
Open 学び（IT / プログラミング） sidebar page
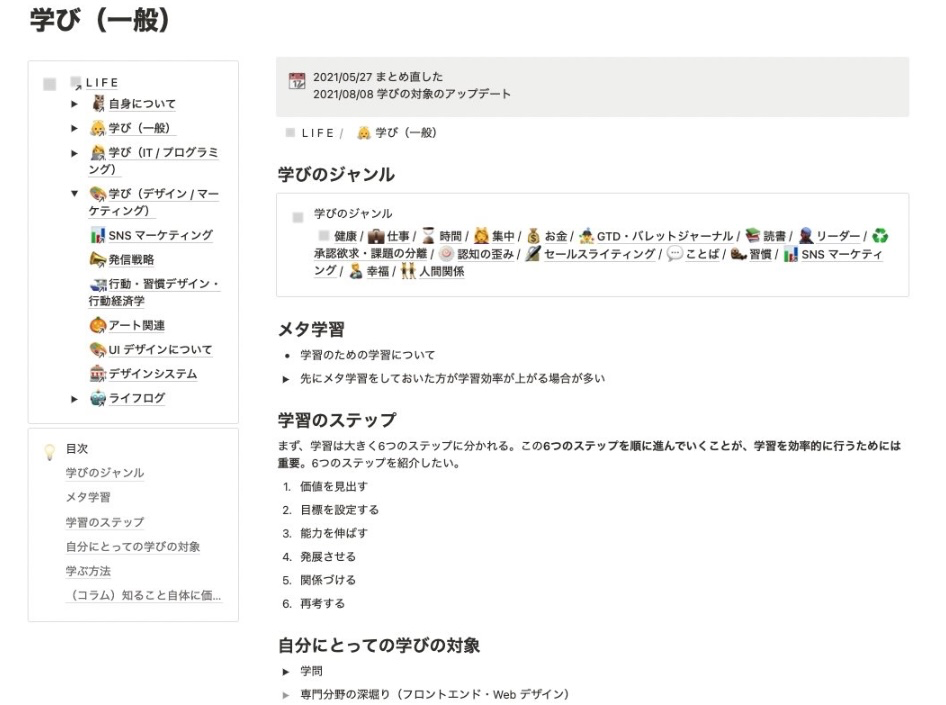(153, 160)
